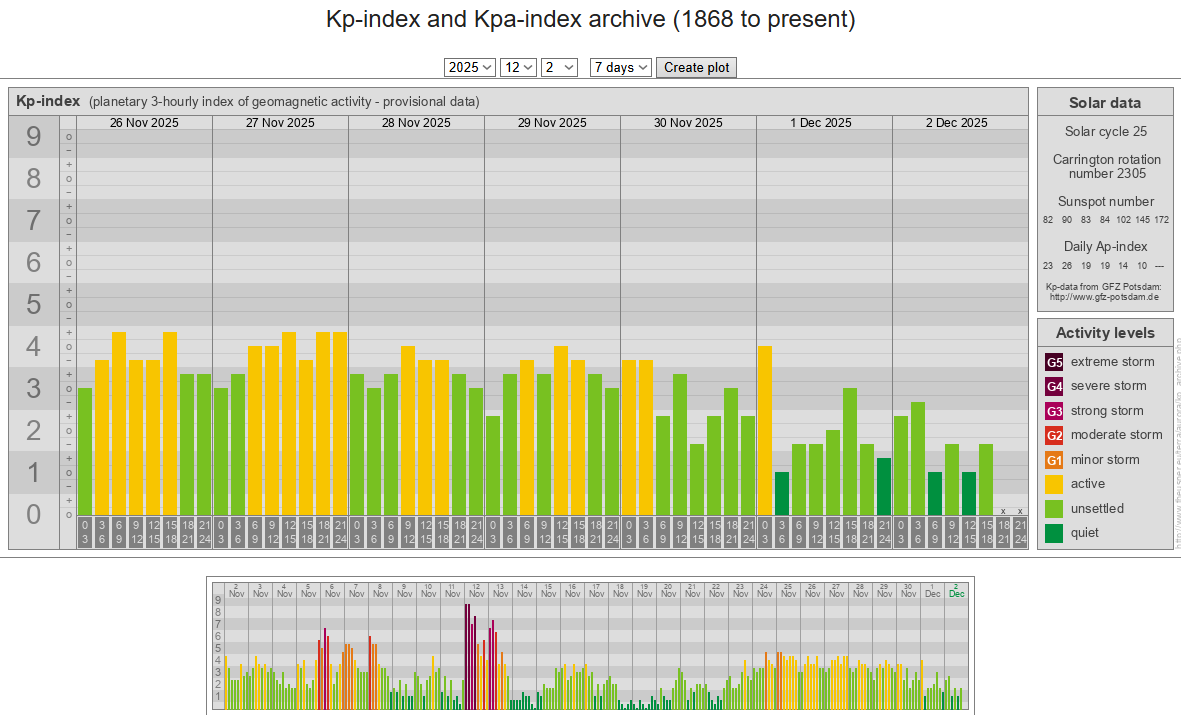The image size is (1181, 715).
Task: Open the year dropdown showing 2025
Action: [x=469, y=67]
